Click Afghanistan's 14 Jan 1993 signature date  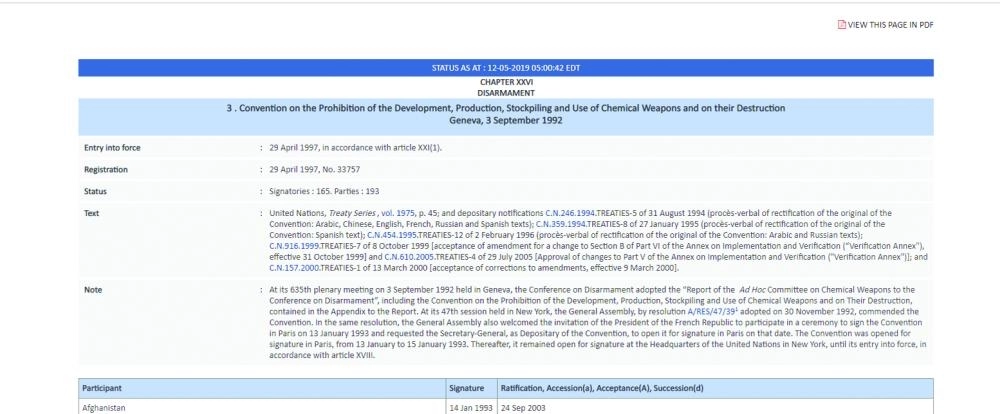coord(470,405)
